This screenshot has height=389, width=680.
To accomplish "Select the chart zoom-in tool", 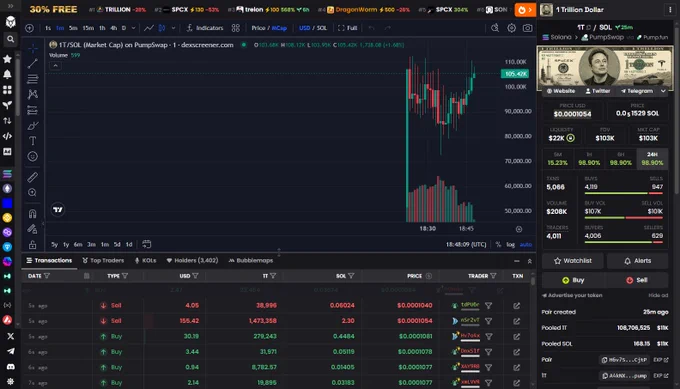I will [33, 193].
